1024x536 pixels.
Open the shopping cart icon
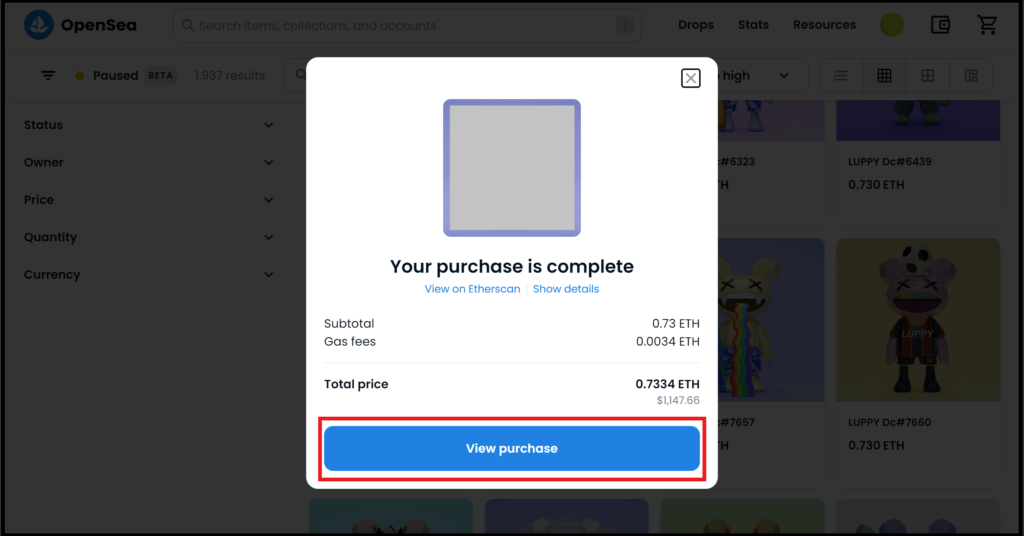987,25
